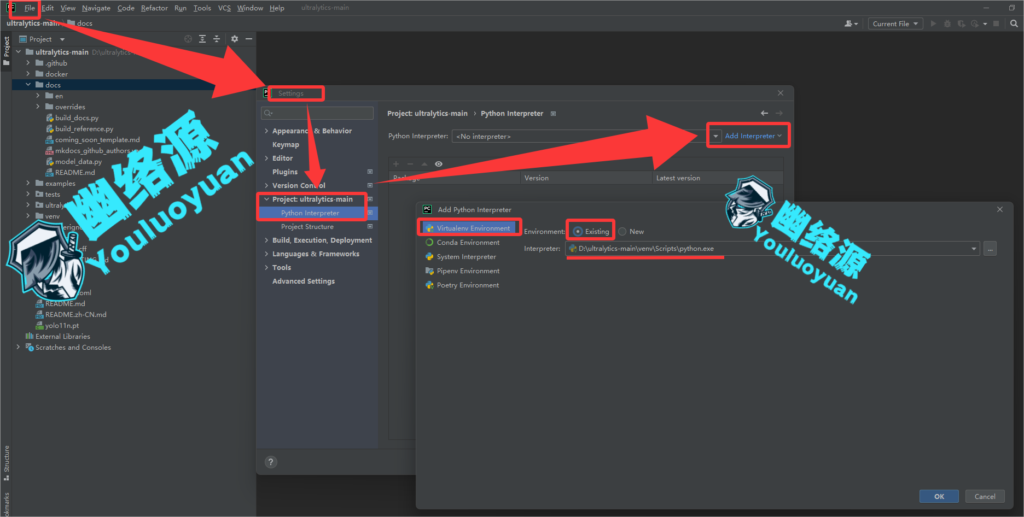Open the Refactor menu
This screenshot has width=1024, height=517.
pos(154,8)
